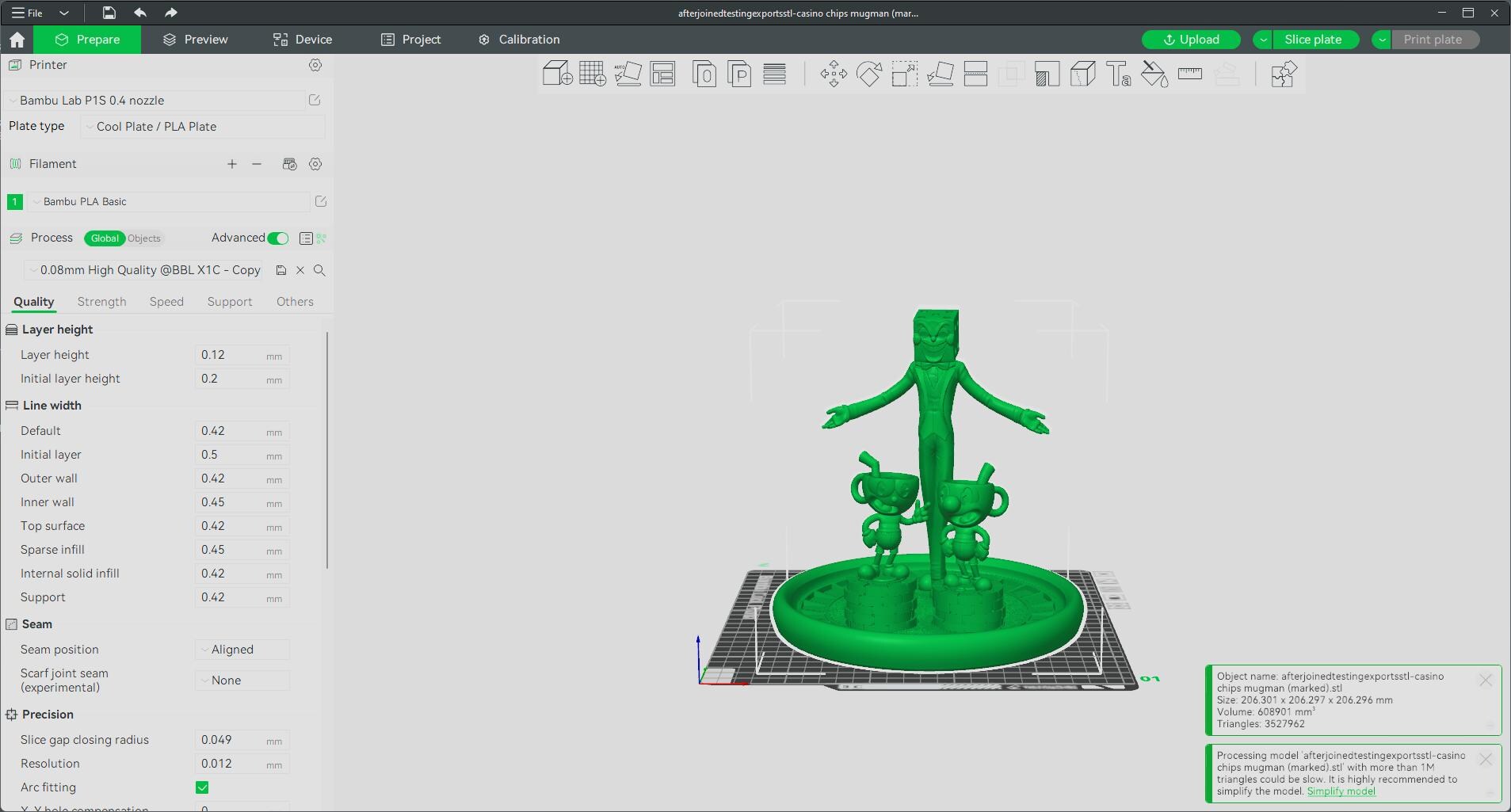
Task: Select the Measure ruler tool
Action: [1190, 74]
